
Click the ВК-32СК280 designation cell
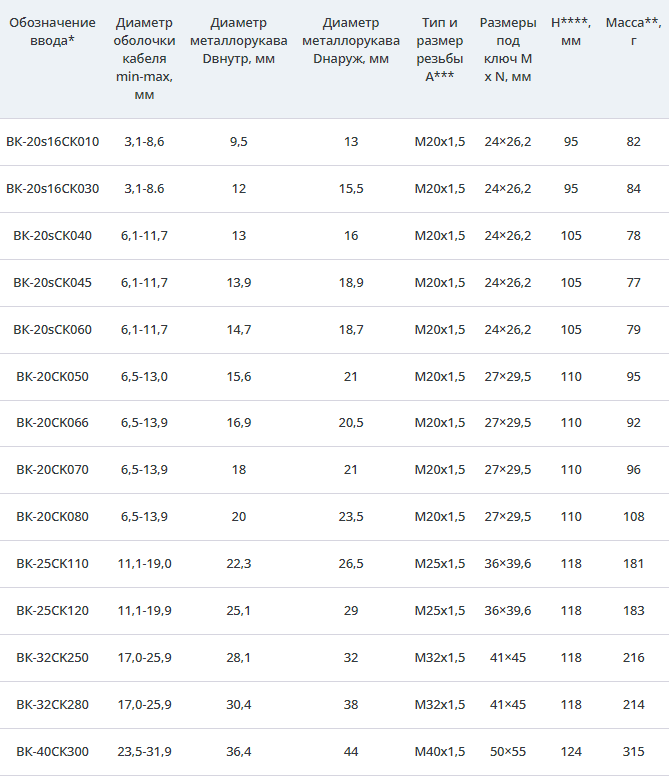pos(52,705)
